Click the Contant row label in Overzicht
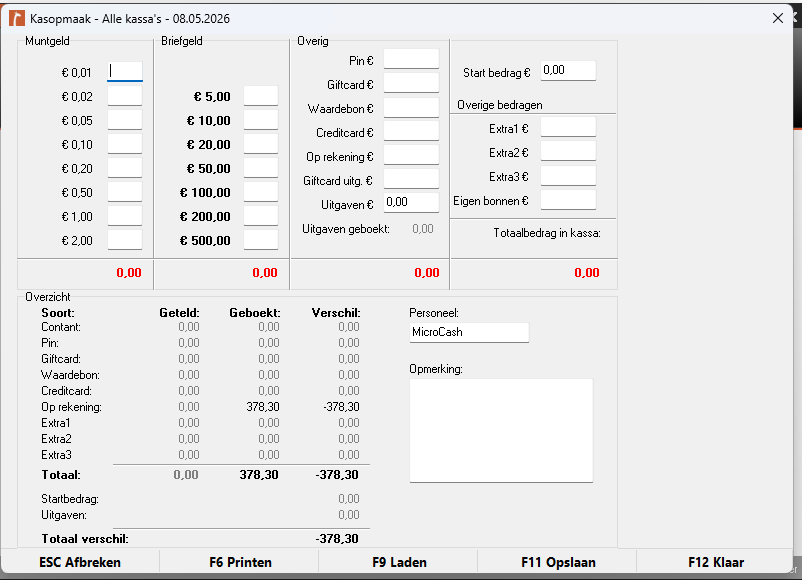Image resolution: width=802 pixels, height=580 pixels. [61, 327]
